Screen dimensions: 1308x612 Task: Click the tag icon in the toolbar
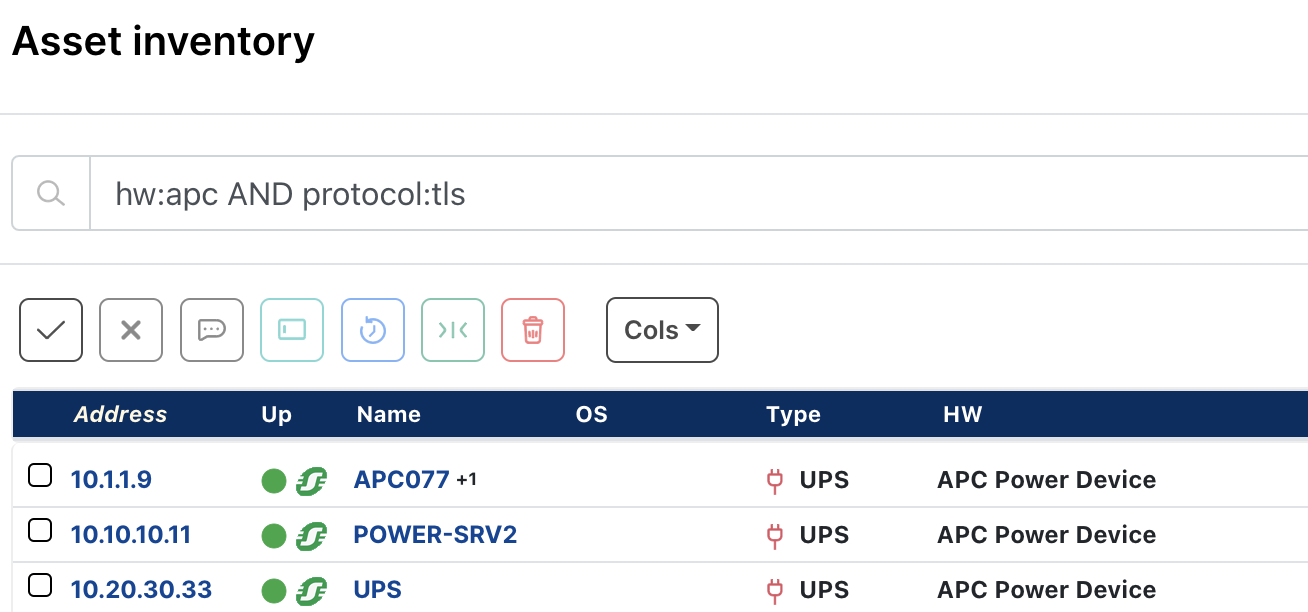tap(292, 330)
